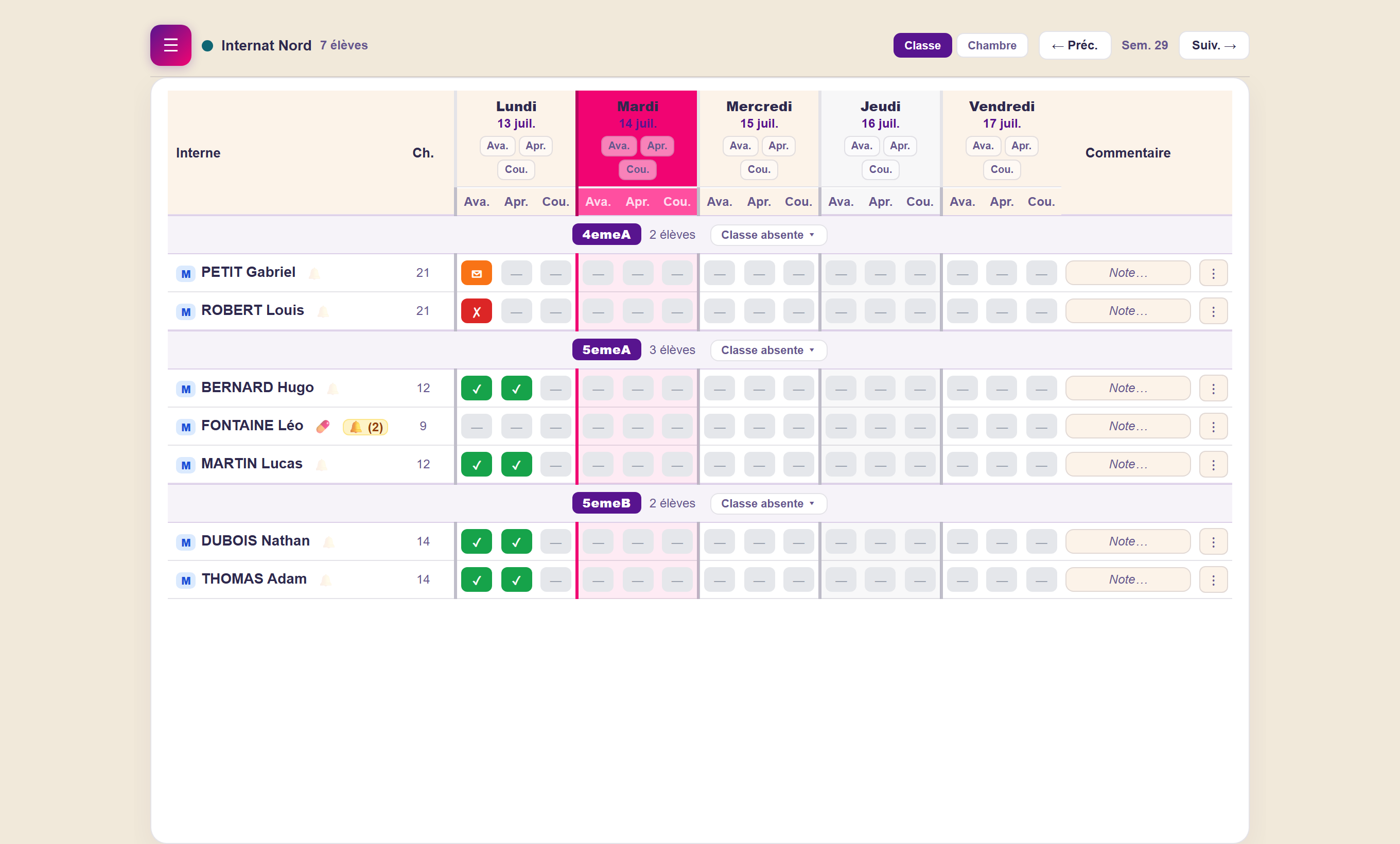Open the hamburger menu button

point(170,45)
